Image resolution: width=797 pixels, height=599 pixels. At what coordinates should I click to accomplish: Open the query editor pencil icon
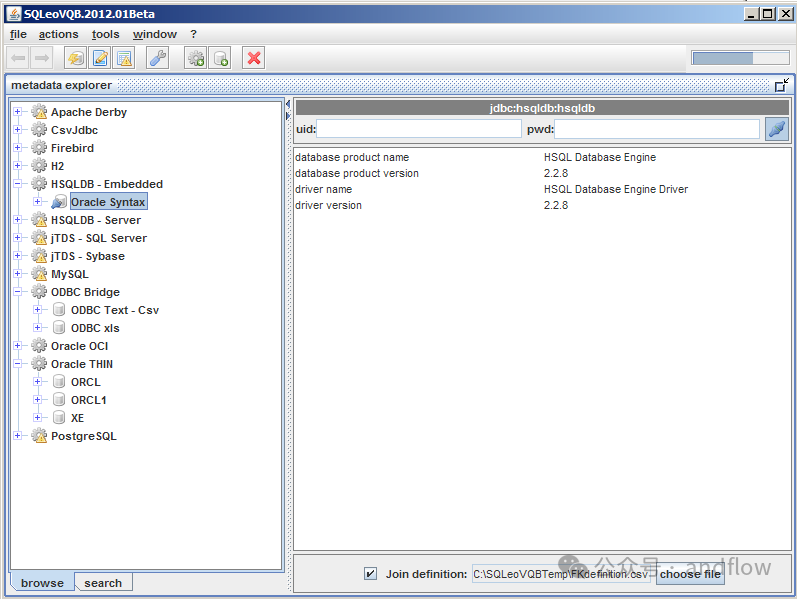coord(101,58)
